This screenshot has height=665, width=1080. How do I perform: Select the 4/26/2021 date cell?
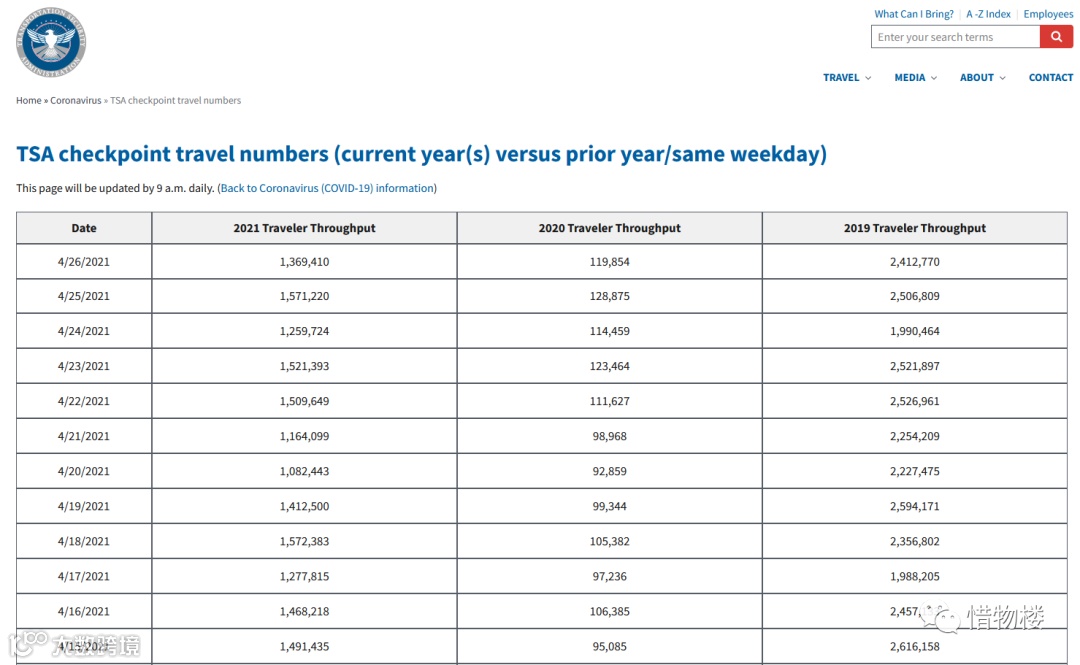pyautogui.click(x=84, y=262)
